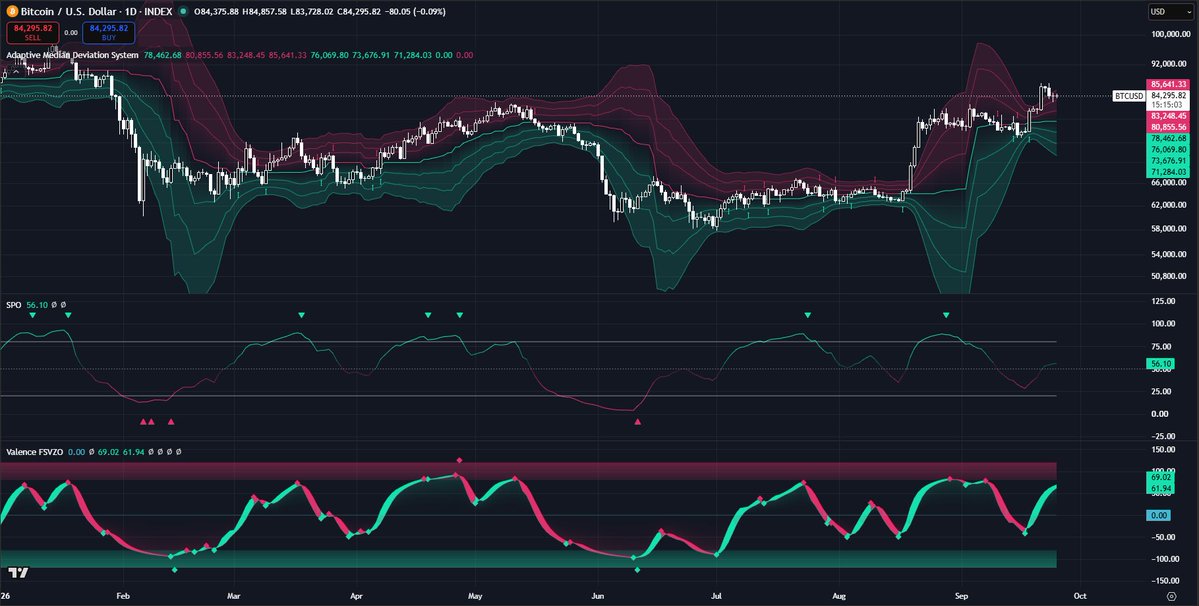
Task: Open the USD currency dropdown
Action: tap(1170, 11)
